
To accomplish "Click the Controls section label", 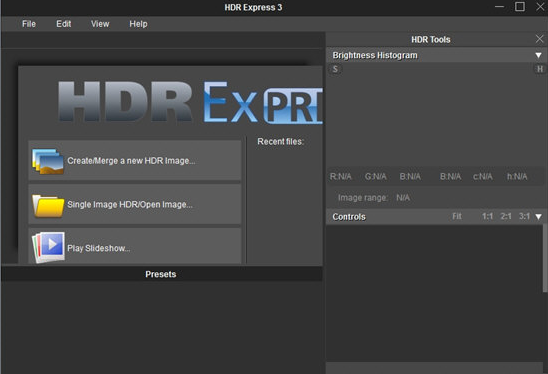I will 349,217.
